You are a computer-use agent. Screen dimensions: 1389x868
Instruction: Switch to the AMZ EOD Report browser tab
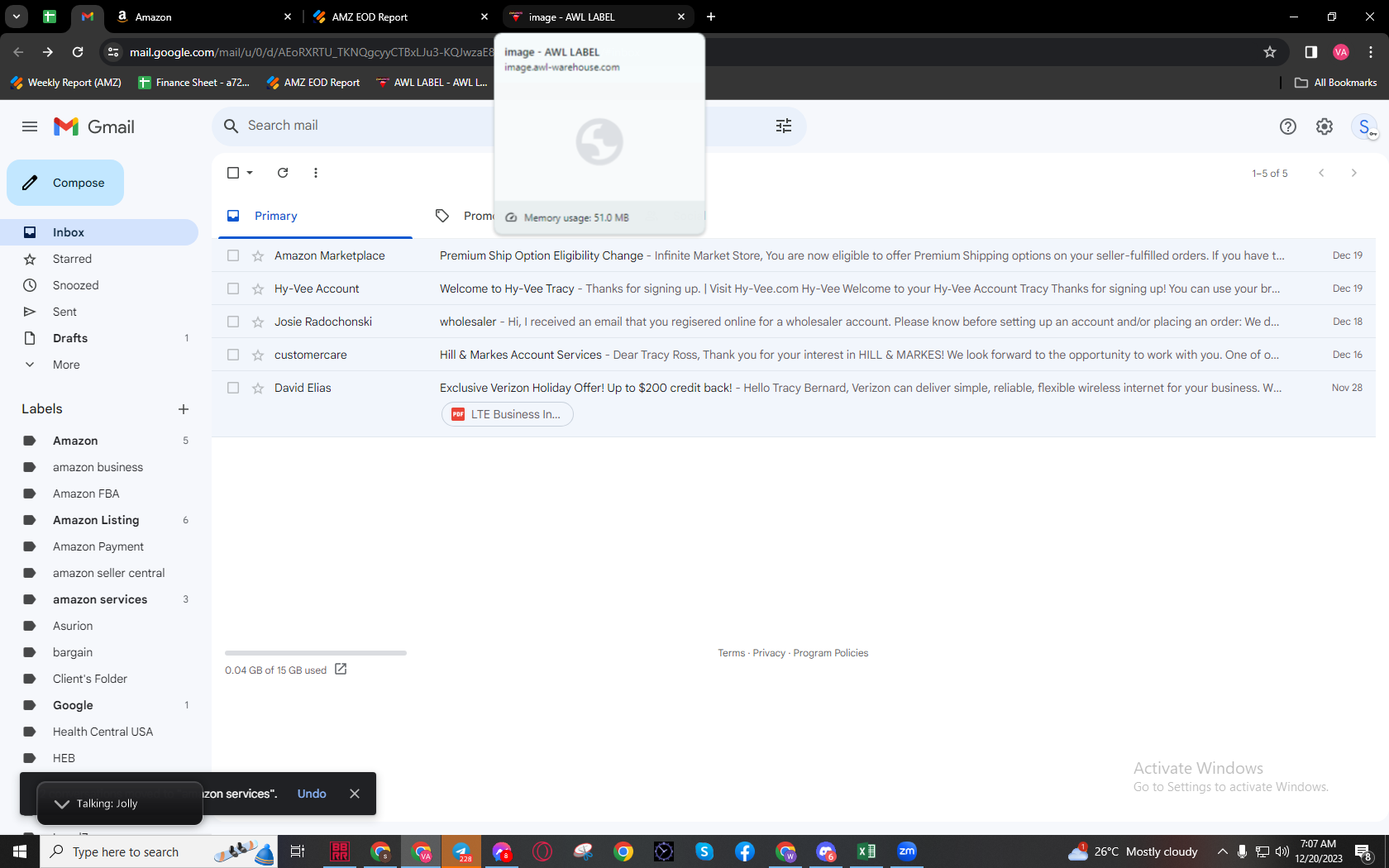401,17
